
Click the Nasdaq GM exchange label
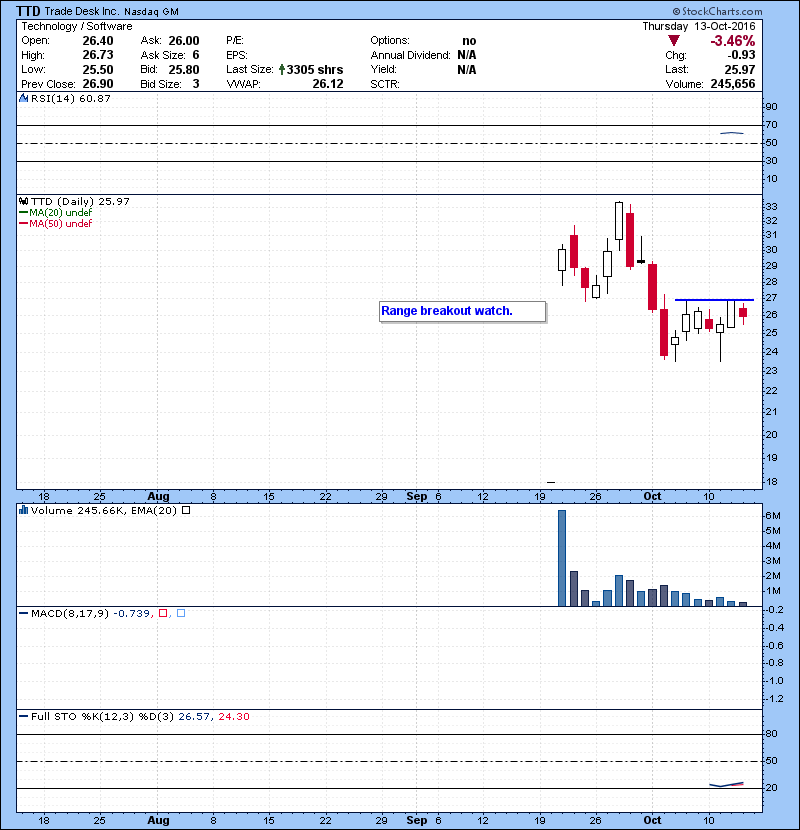coord(151,12)
